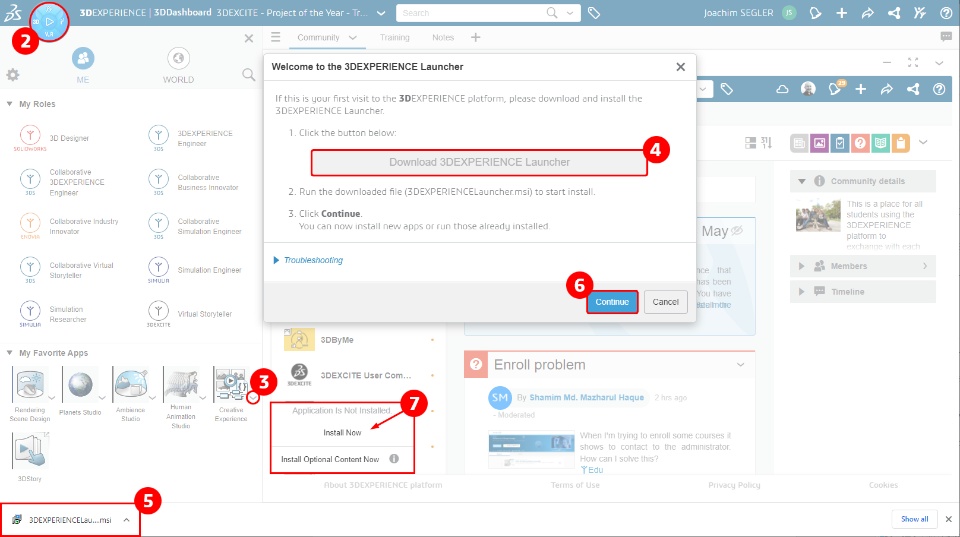Open the search options dropdown arrow
This screenshot has height=537, width=960.
click(570, 13)
